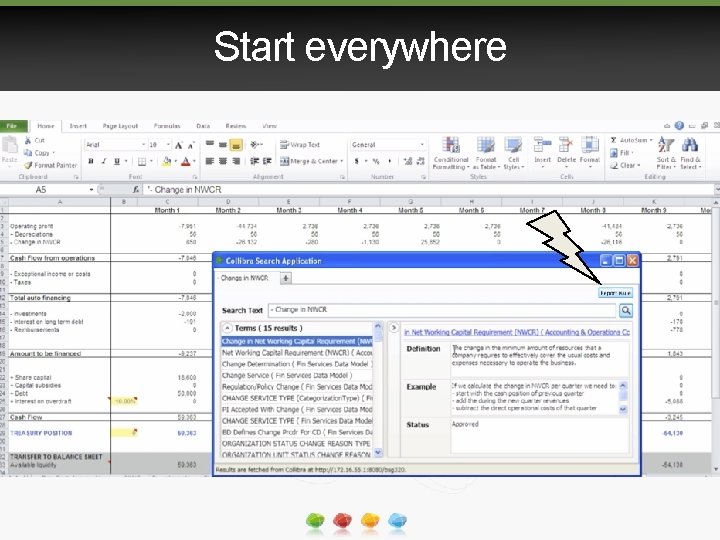This screenshot has width=720, height=540.
Task: Click the fx insert function icon
Action: tap(135, 190)
